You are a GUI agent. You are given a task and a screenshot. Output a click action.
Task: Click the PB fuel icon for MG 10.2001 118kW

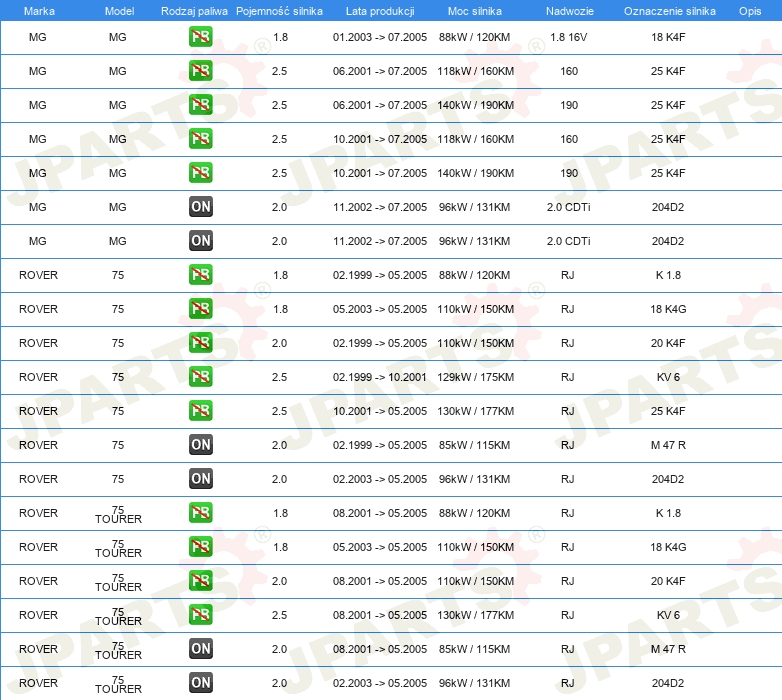[200, 139]
